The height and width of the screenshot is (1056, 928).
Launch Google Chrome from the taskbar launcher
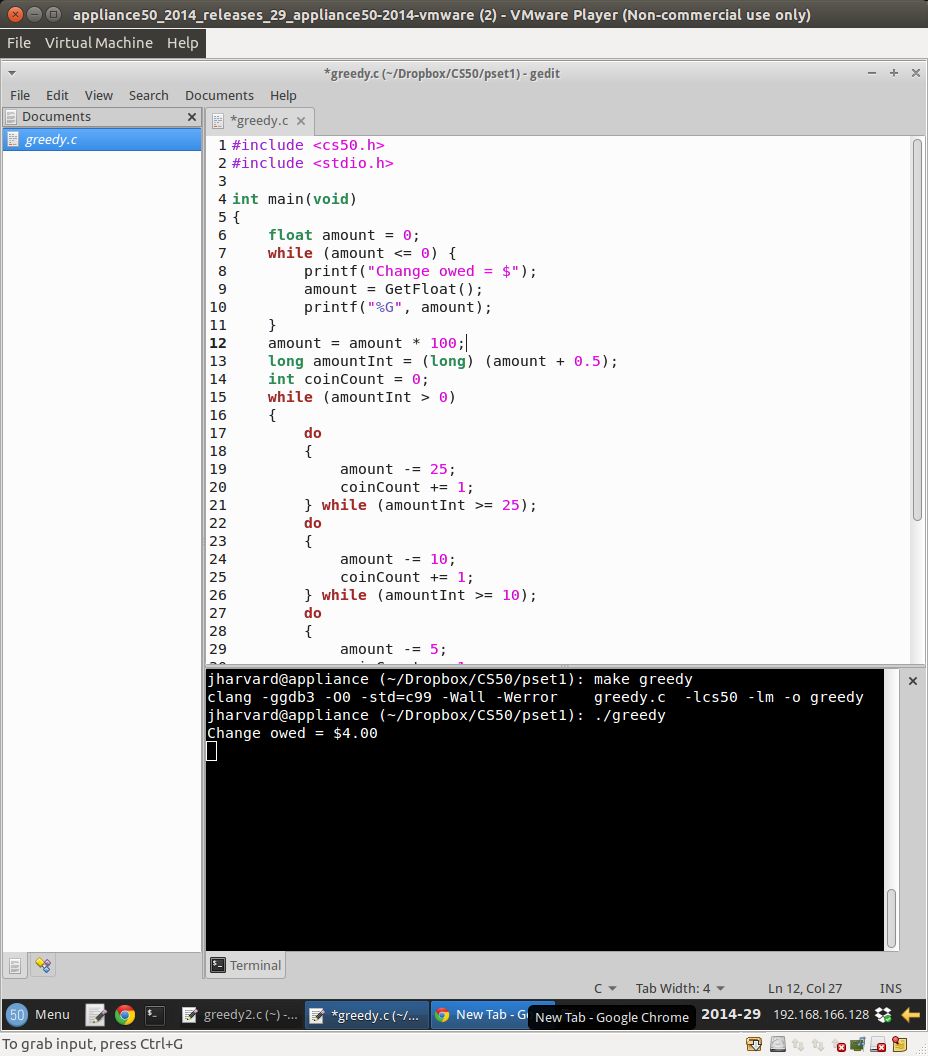point(125,1014)
